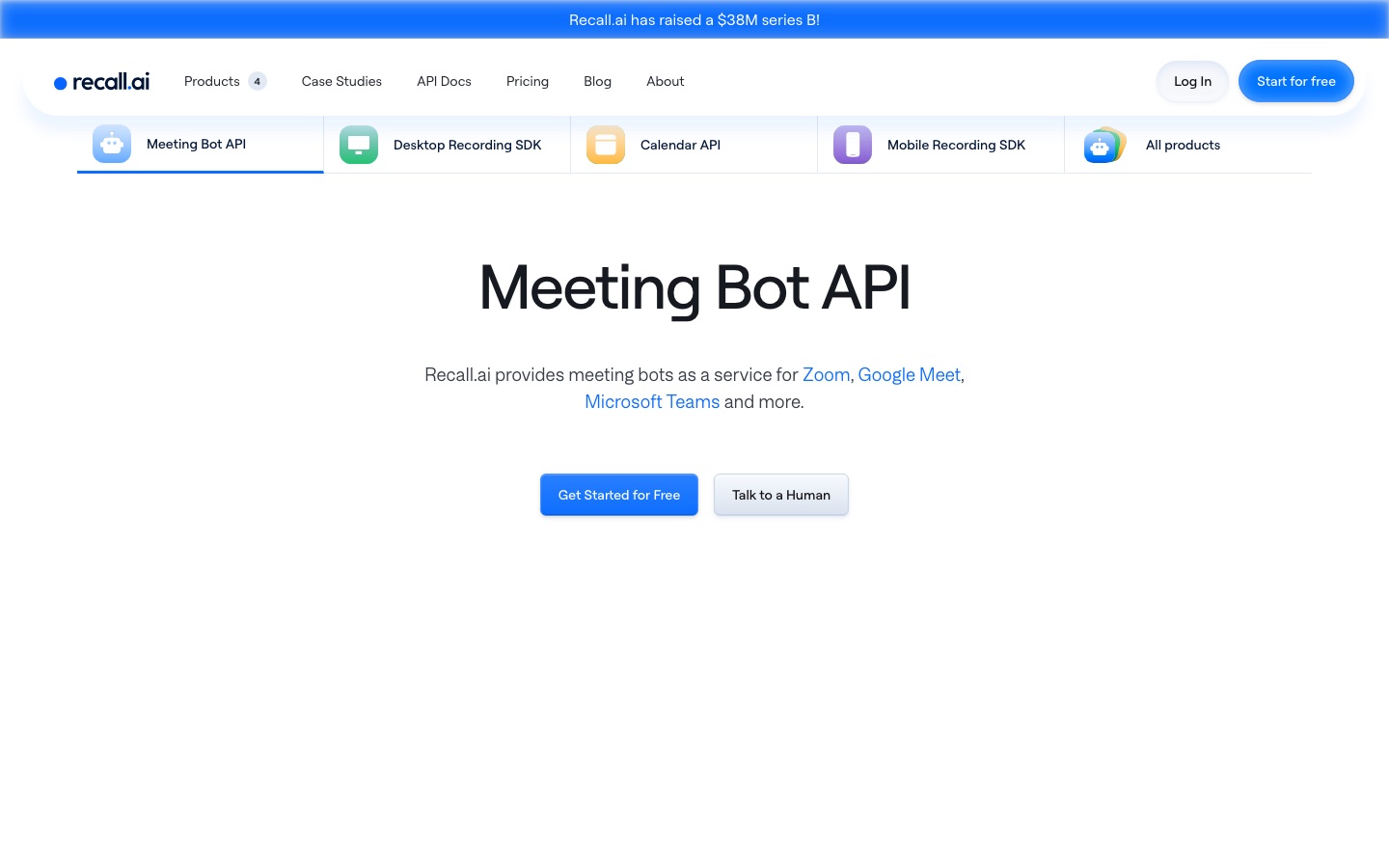Open Case Studies in the navigation
The image size is (1389, 868).
pos(341,81)
